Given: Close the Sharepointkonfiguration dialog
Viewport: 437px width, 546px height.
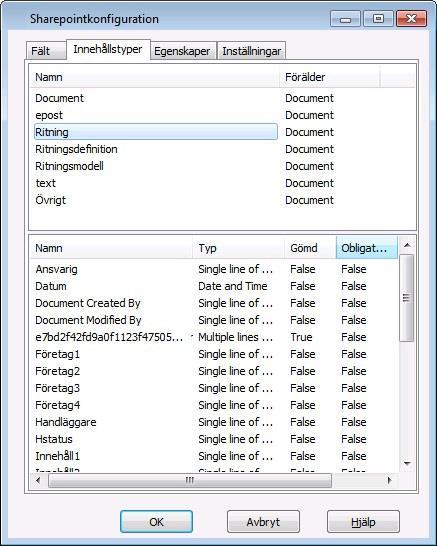Looking at the screenshot, I should click(411, 19).
